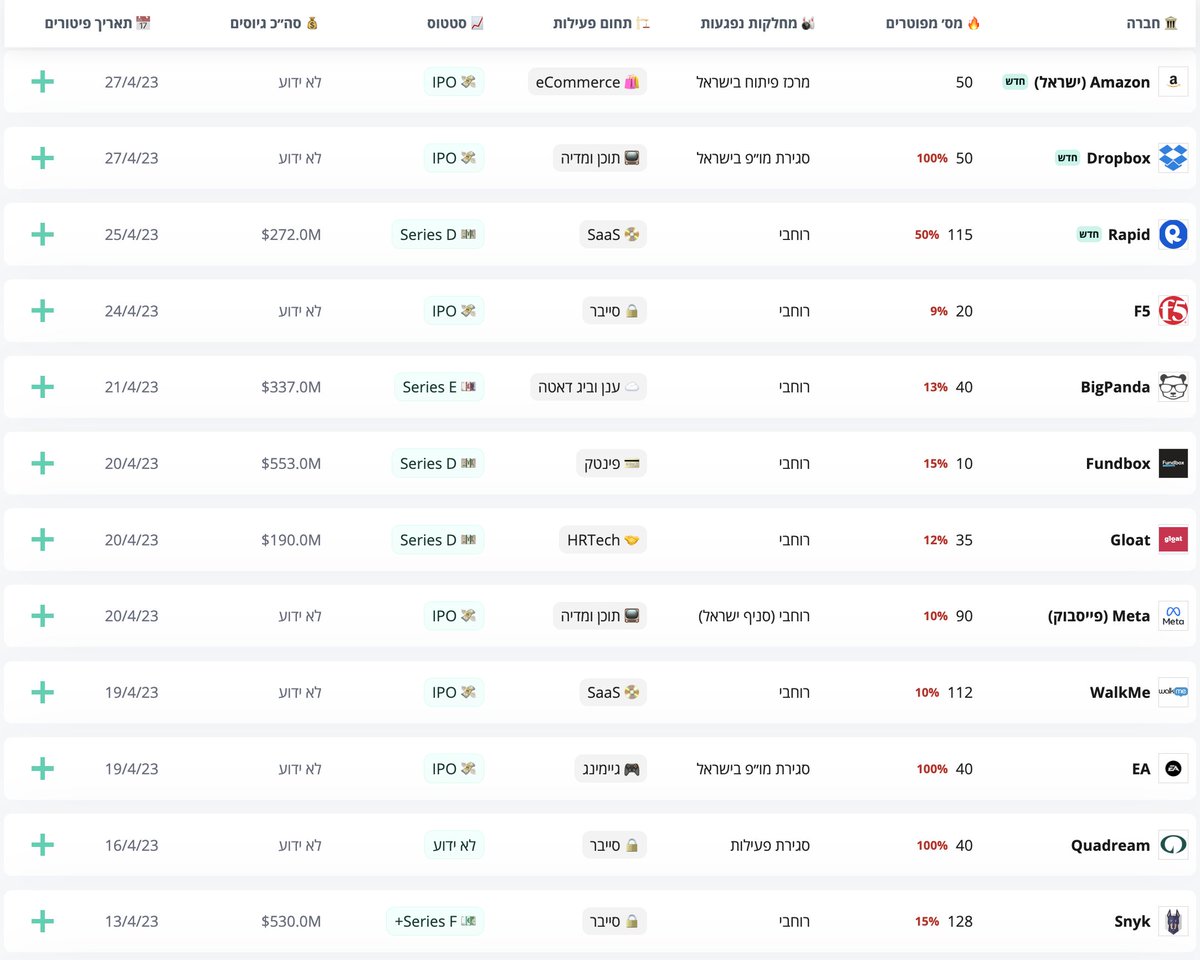Click the חדש badge next to Rapid
The width and height of the screenshot is (1200, 960).
(1088, 234)
